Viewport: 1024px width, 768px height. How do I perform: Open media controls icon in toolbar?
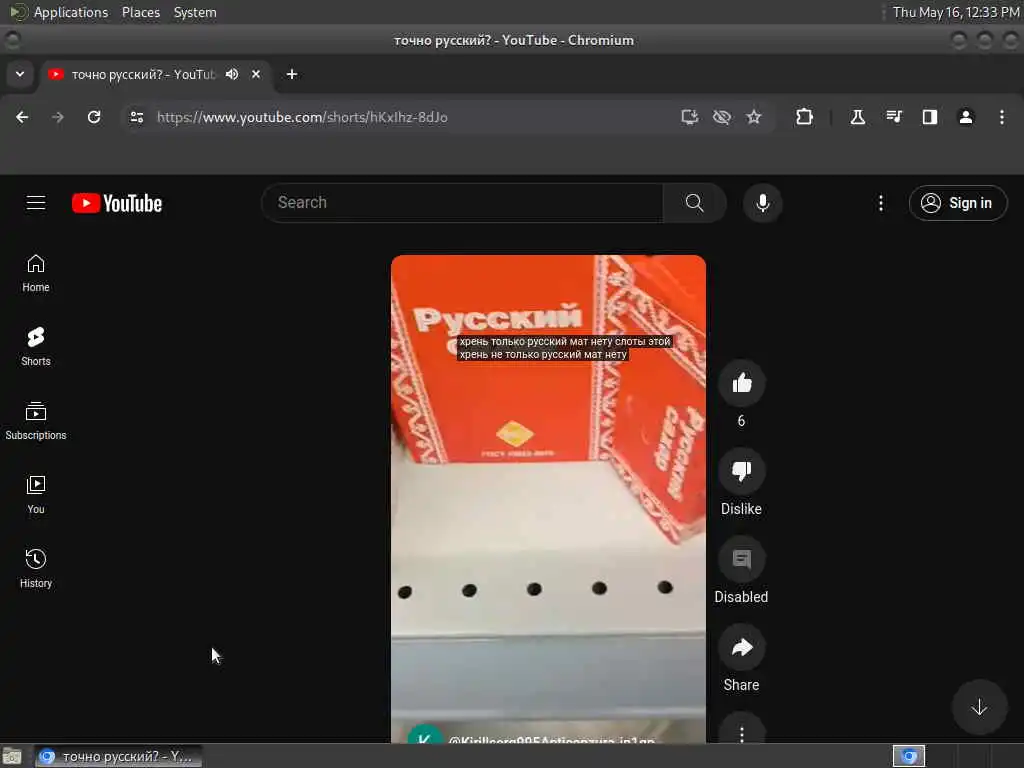click(x=893, y=117)
